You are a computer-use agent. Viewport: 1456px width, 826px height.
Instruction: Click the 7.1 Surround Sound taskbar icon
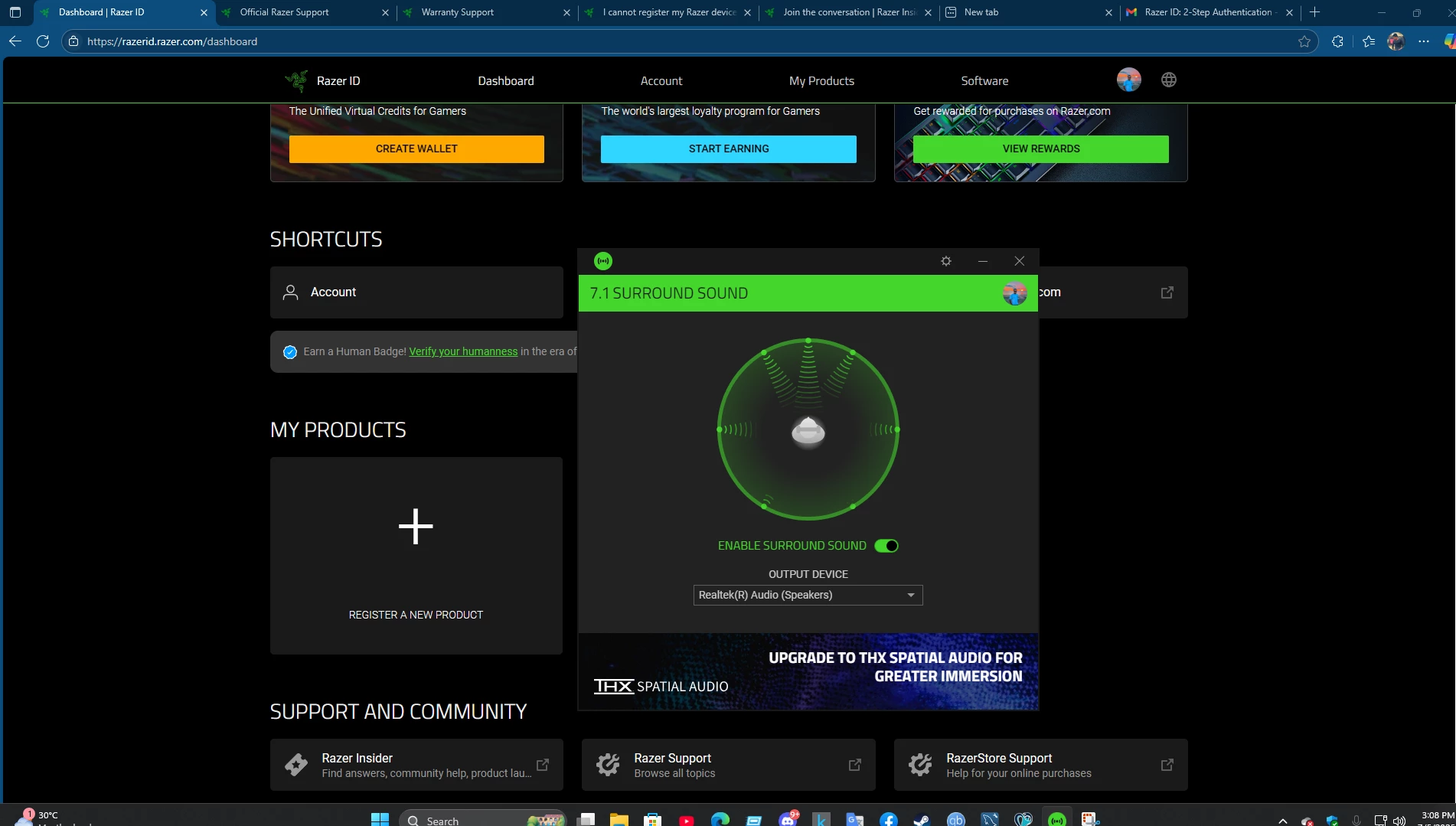1057,820
